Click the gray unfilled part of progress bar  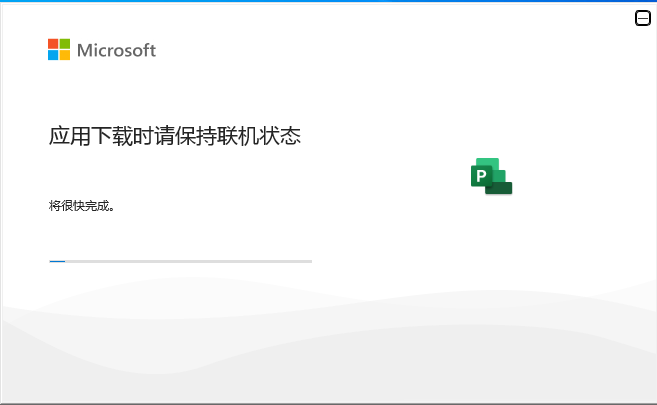pos(189,261)
